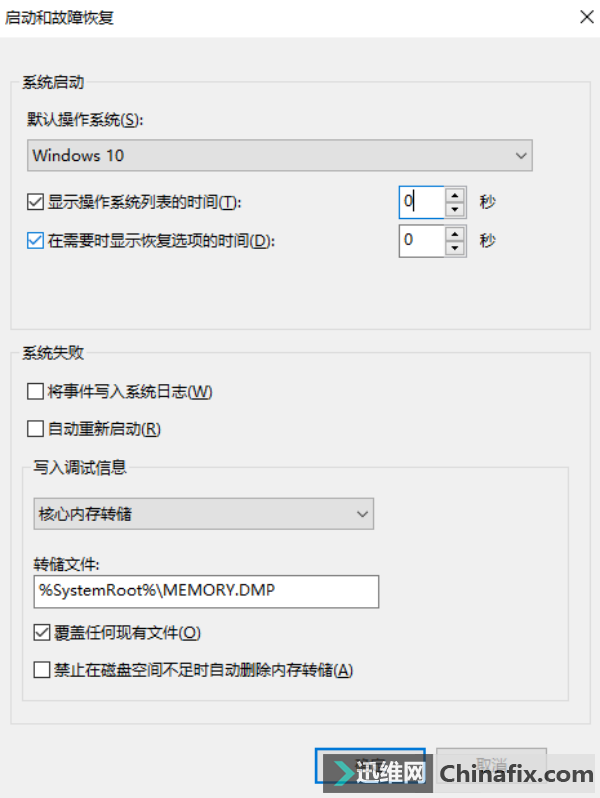Enable 自动重新启动 checkbox
Viewport: 600px width, 798px height.
[35, 429]
